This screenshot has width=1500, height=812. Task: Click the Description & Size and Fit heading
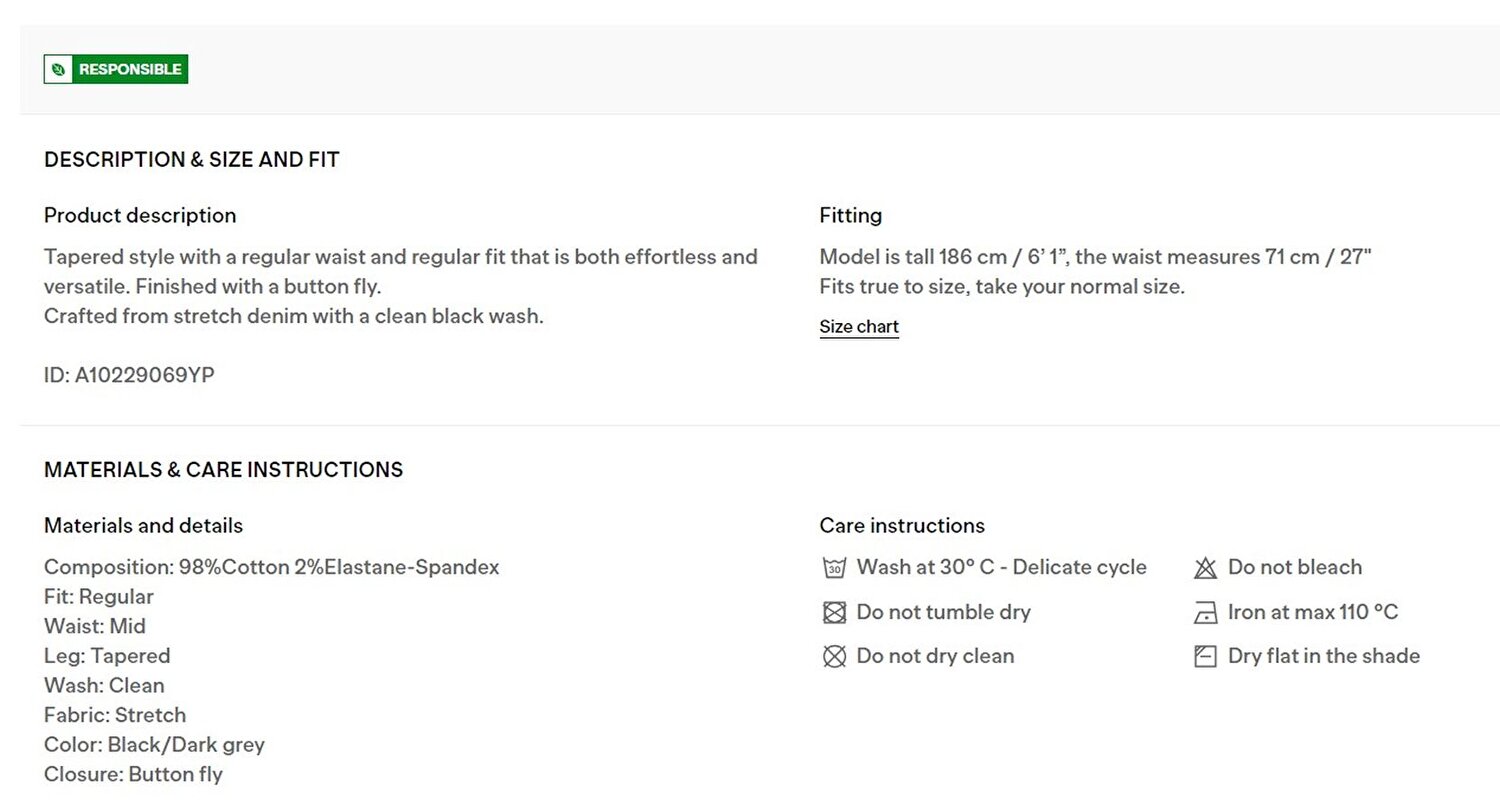coord(192,160)
